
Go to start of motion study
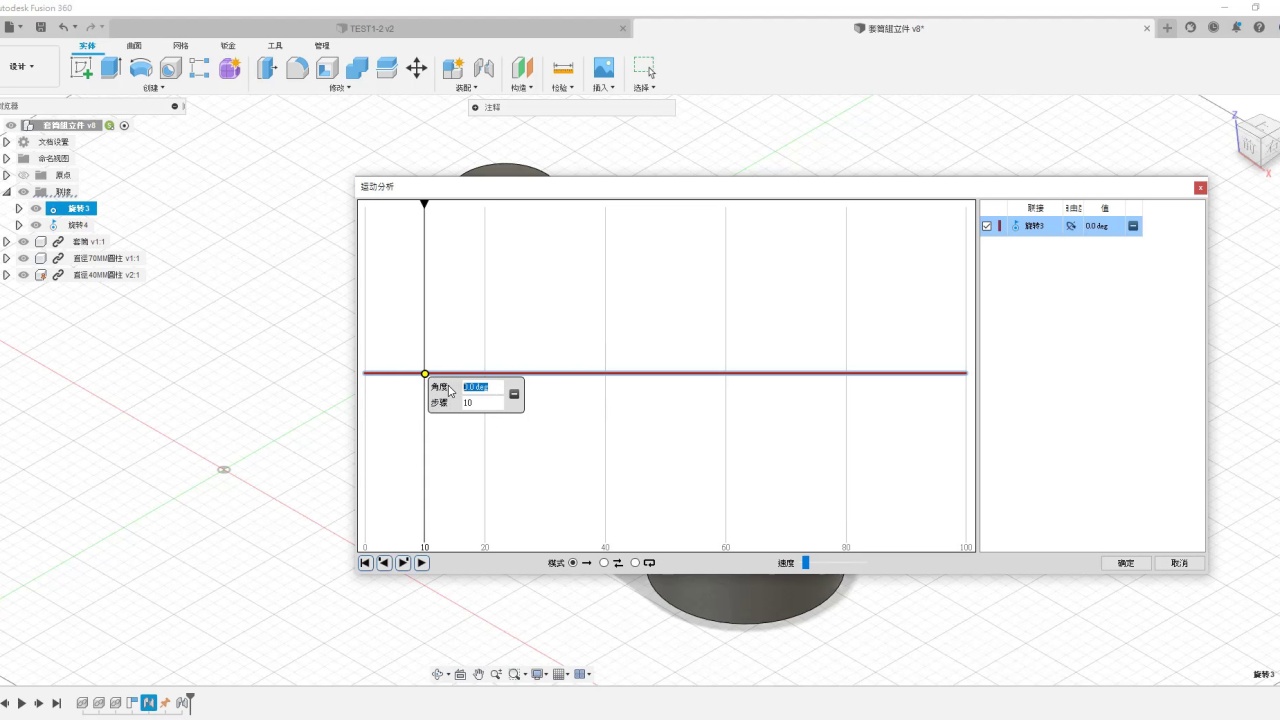tap(366, 563)
